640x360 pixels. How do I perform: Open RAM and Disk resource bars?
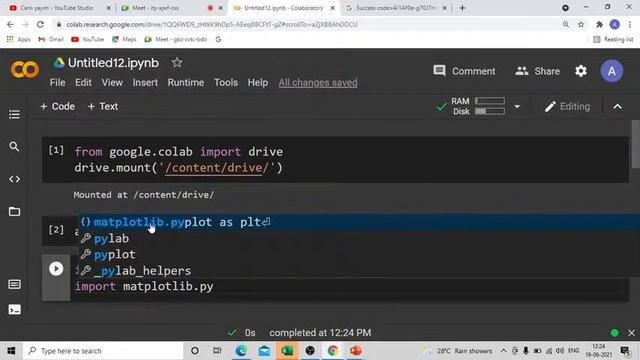(x=478, y=106)
